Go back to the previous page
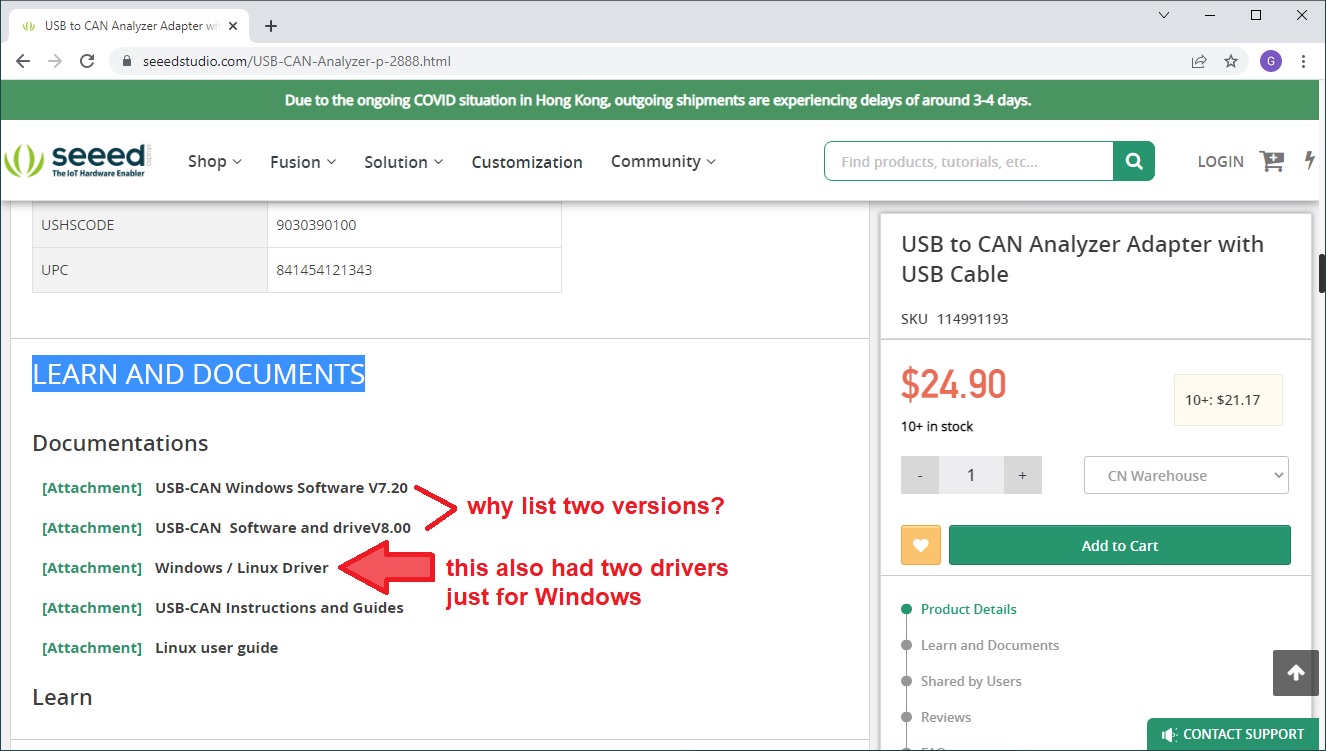The height and width of the screenshot is (751, 1326). (x=23, y=61)
